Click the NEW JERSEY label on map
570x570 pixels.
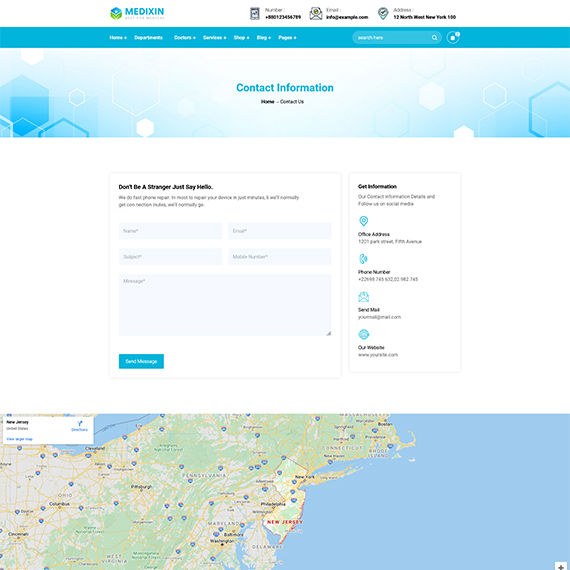pyautogui.click(x=285, y=522)
